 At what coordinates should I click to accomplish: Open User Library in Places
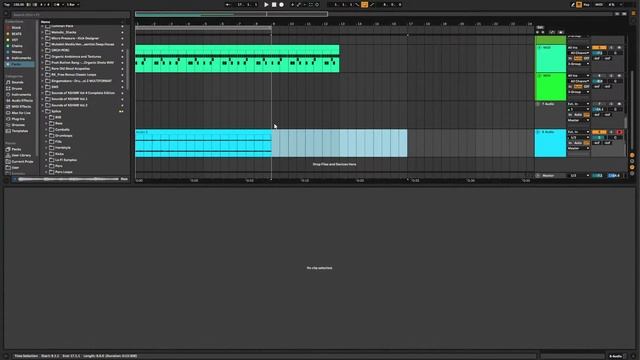pos(21,156)
